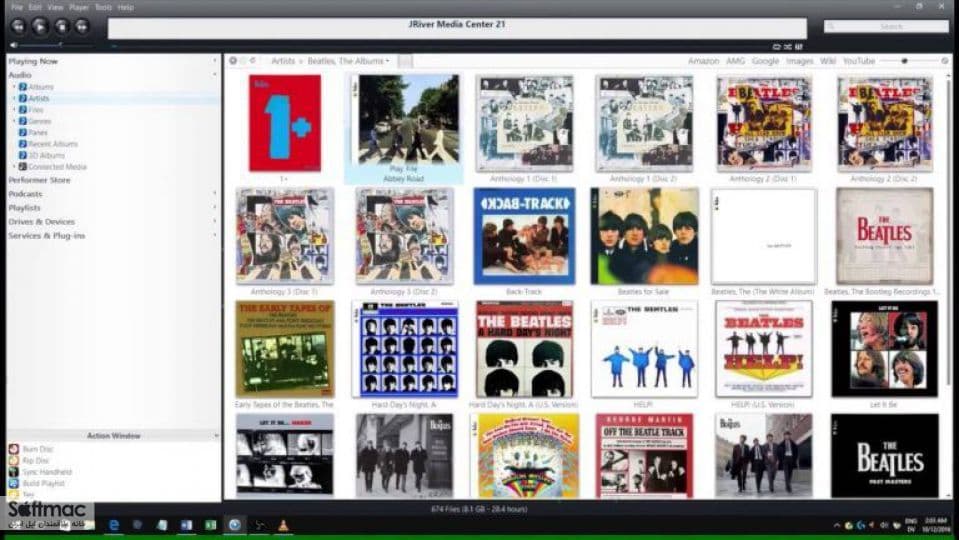Open the Images link

(x=799, y=61)
